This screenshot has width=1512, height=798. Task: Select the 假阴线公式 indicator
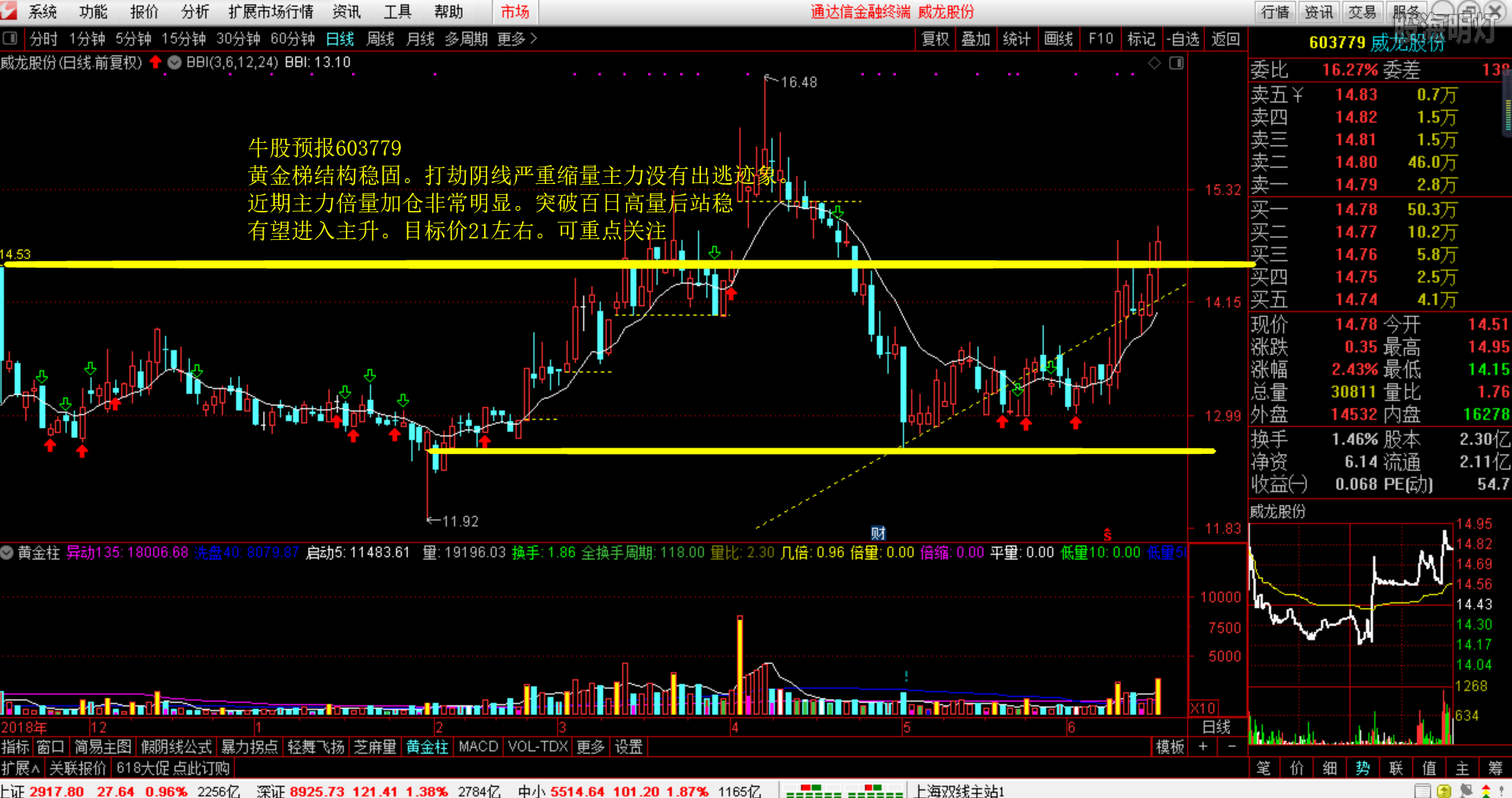pyautogui.click(x=176, y=747)
